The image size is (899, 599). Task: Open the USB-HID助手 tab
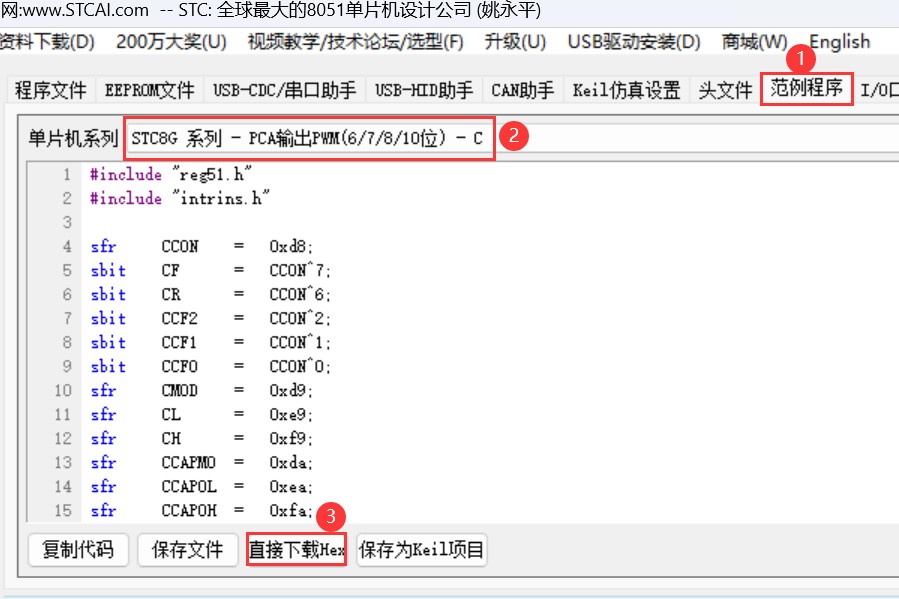pyautogui.click(x=424, y=90)
